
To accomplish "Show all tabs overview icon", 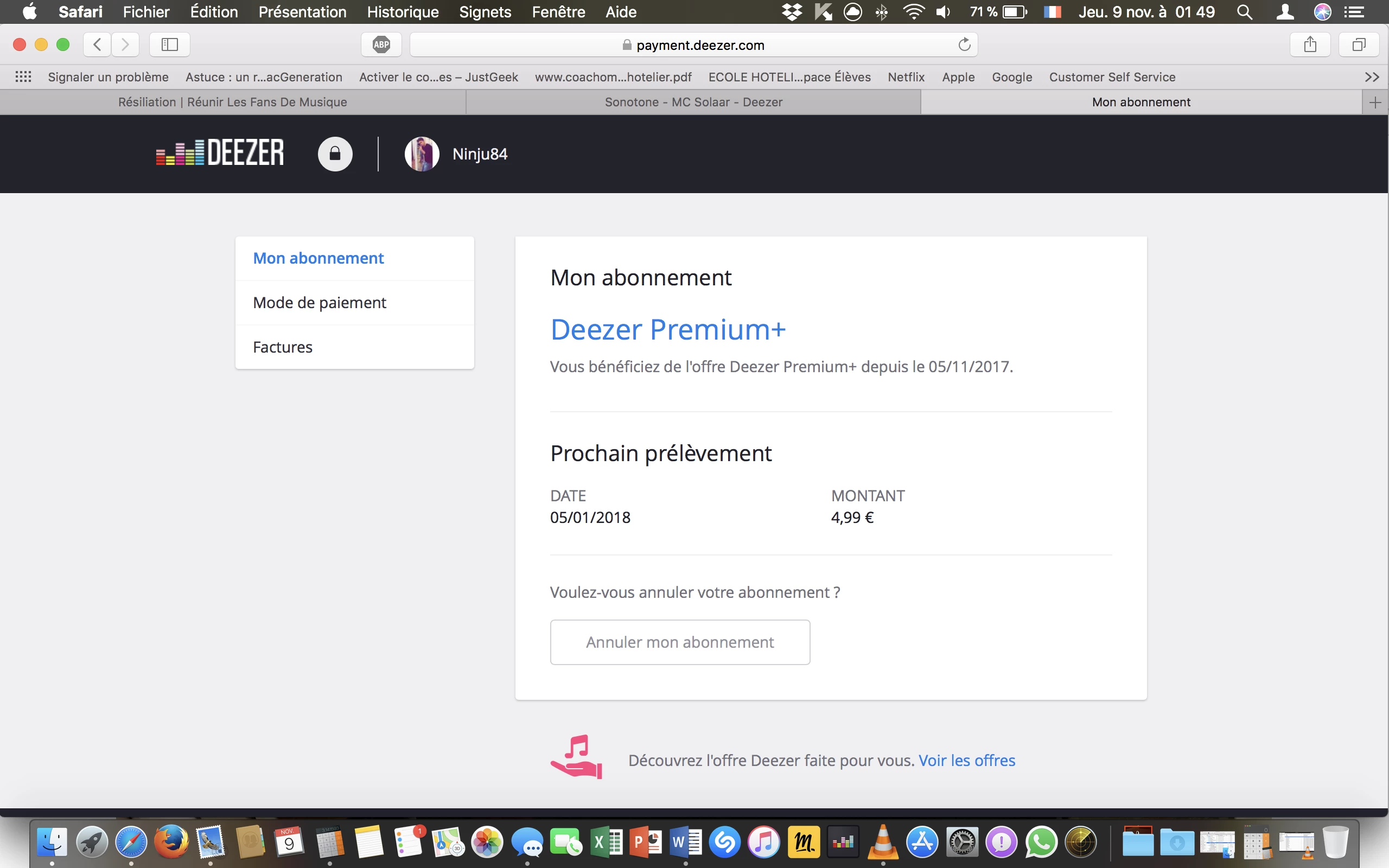I will (x=1359, y=45).
